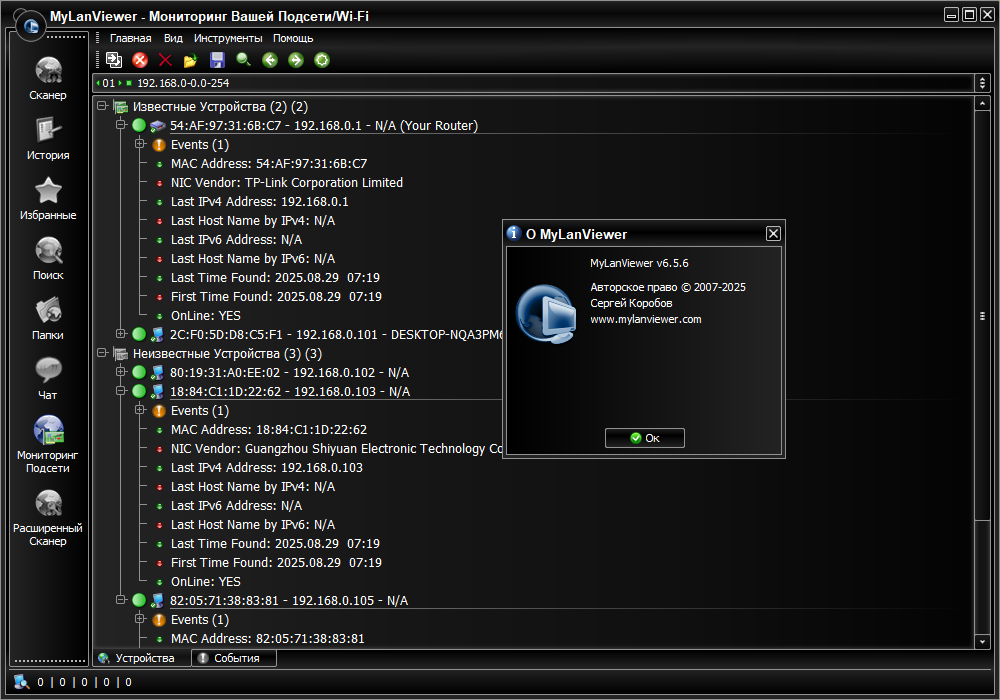The width and height of the screenshot is (1000, 700).
Task: Collapse the 18:84:C1:1D:22:62 device node
Action: point(121,391)
